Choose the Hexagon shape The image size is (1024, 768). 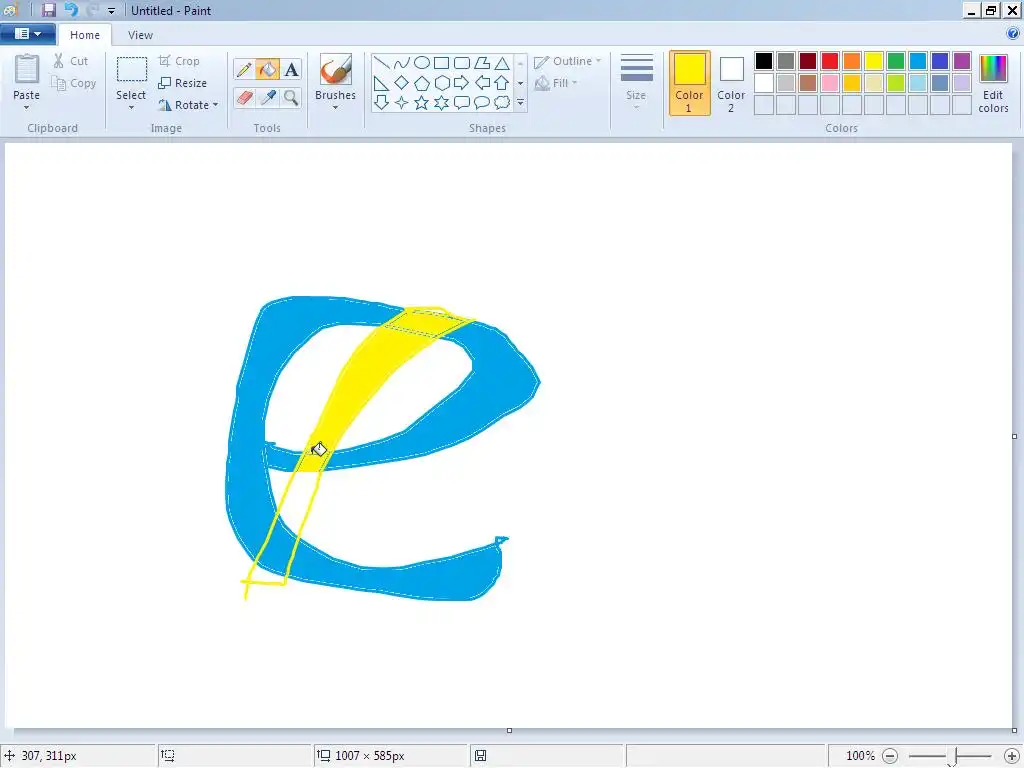pyautogui.click(x=442, y=83)
